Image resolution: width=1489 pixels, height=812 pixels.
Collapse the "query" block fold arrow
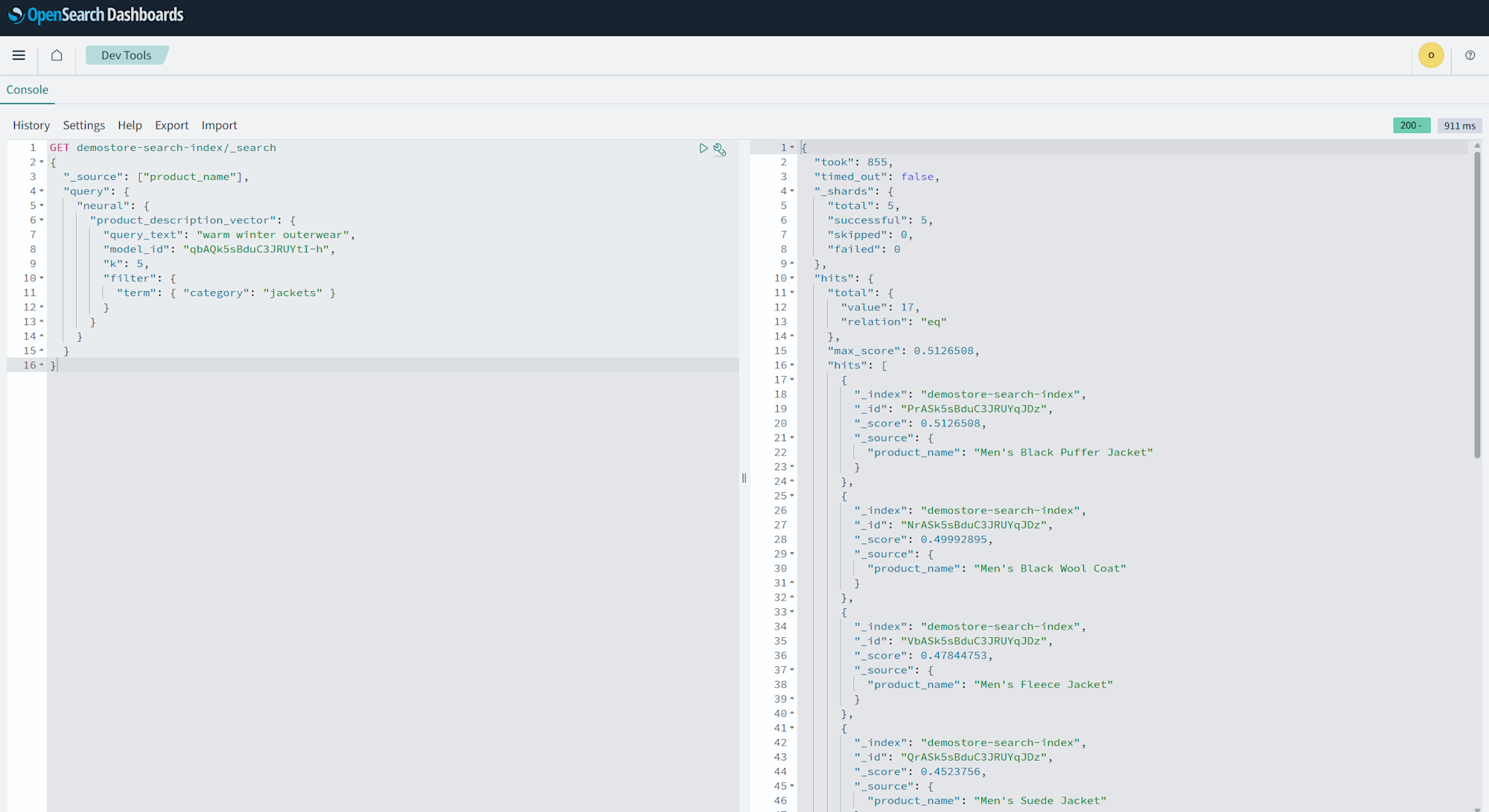(x=42, y=191)
